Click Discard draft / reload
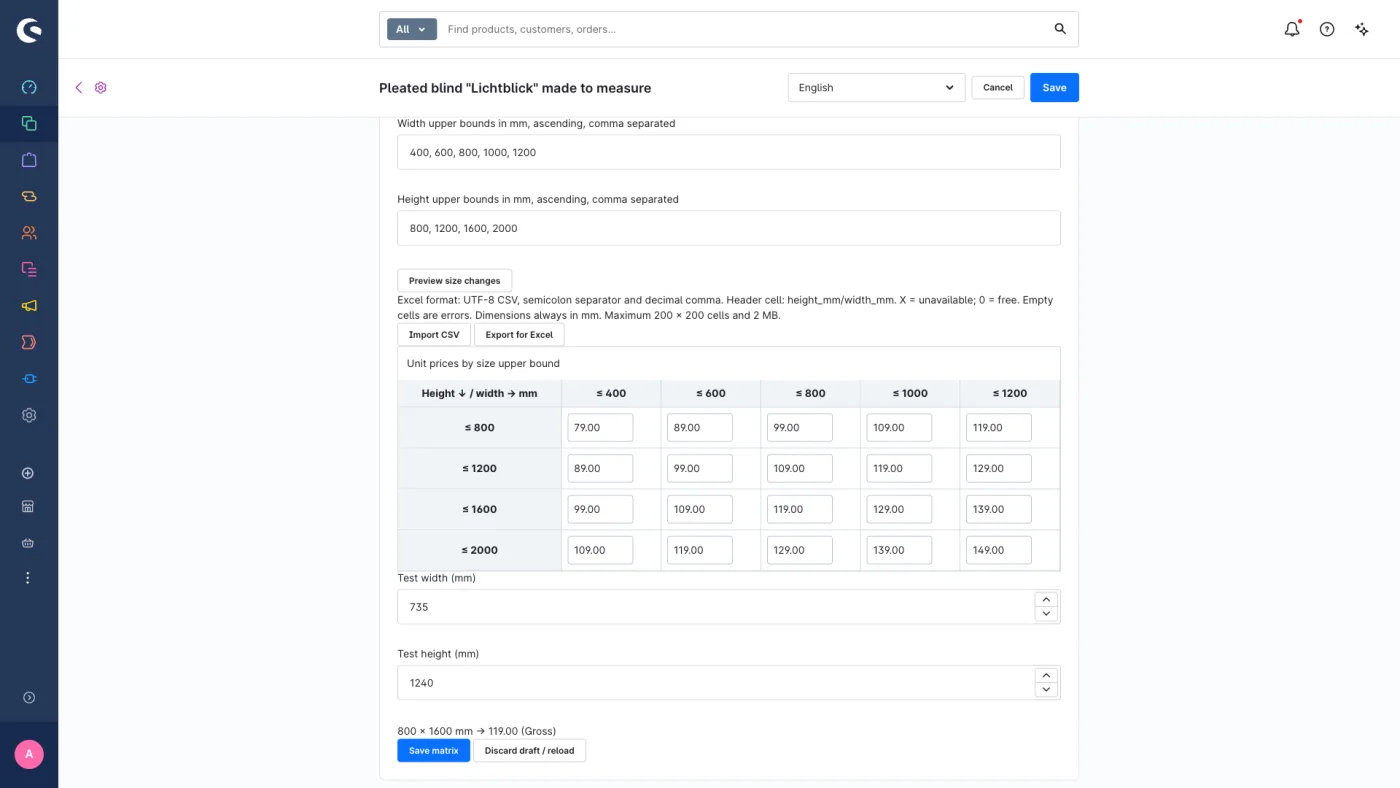The image size is (1400, 788). tap(529, 751)
